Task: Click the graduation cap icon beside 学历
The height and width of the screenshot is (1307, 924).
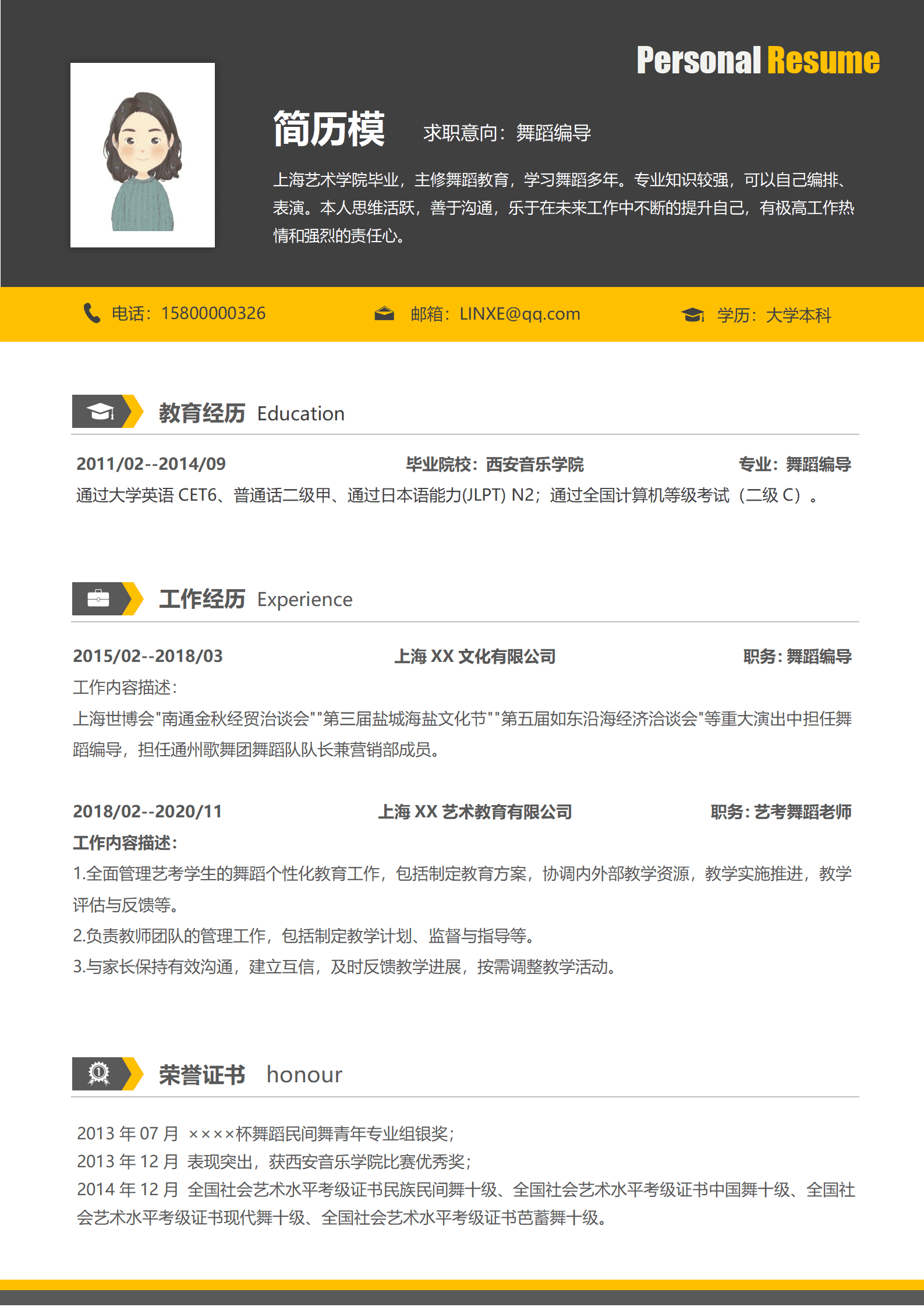Action: coord(693,315)
